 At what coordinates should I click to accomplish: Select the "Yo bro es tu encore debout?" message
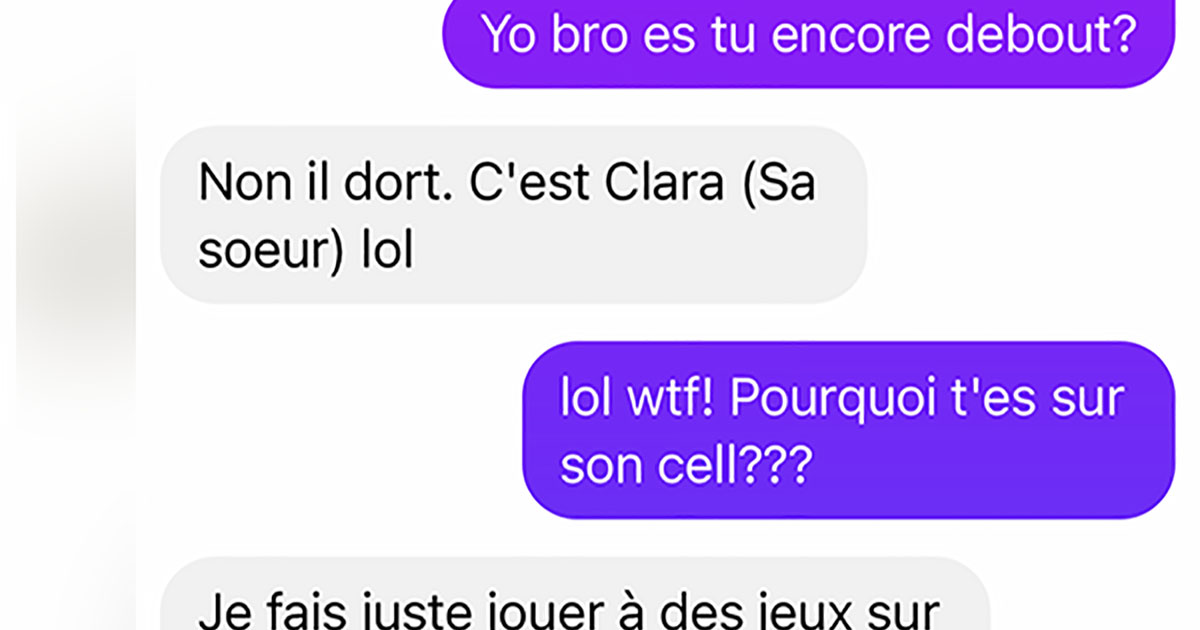(808, 40)
